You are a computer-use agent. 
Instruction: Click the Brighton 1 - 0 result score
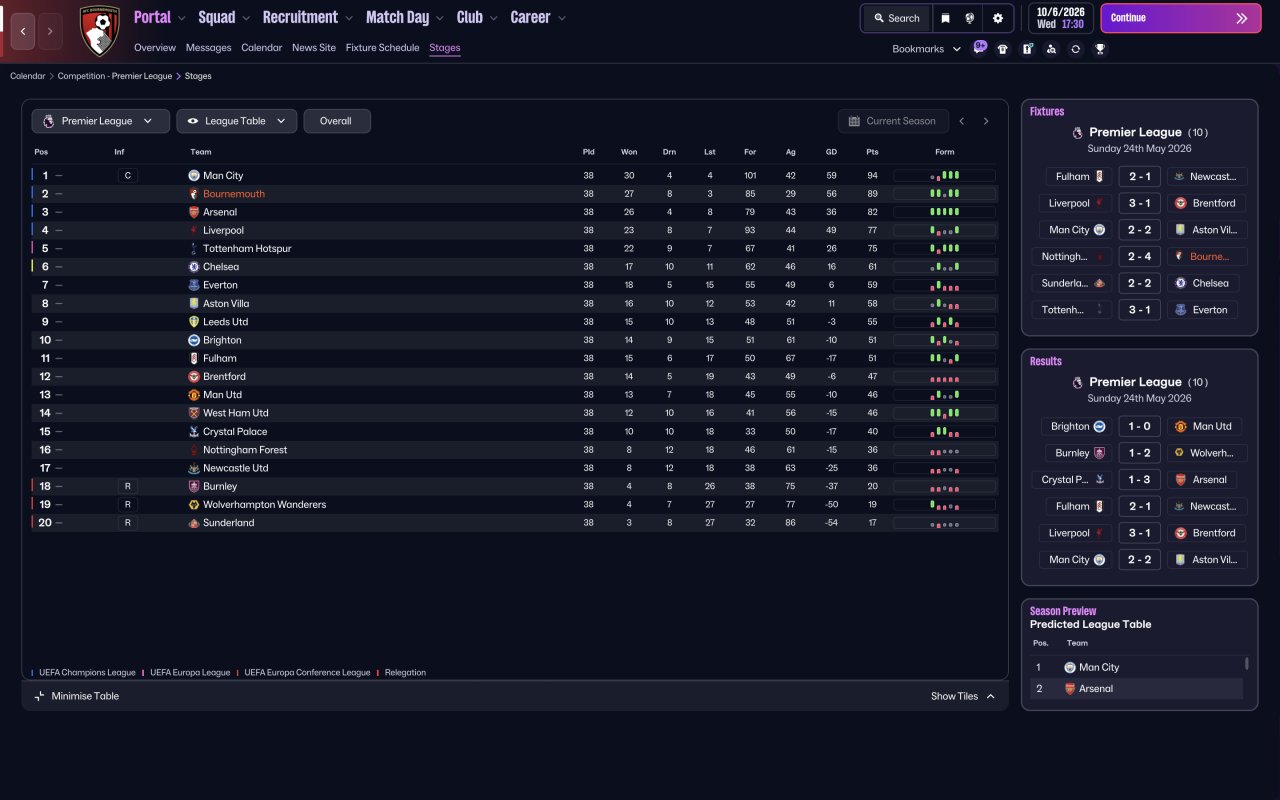(1139, 426)
